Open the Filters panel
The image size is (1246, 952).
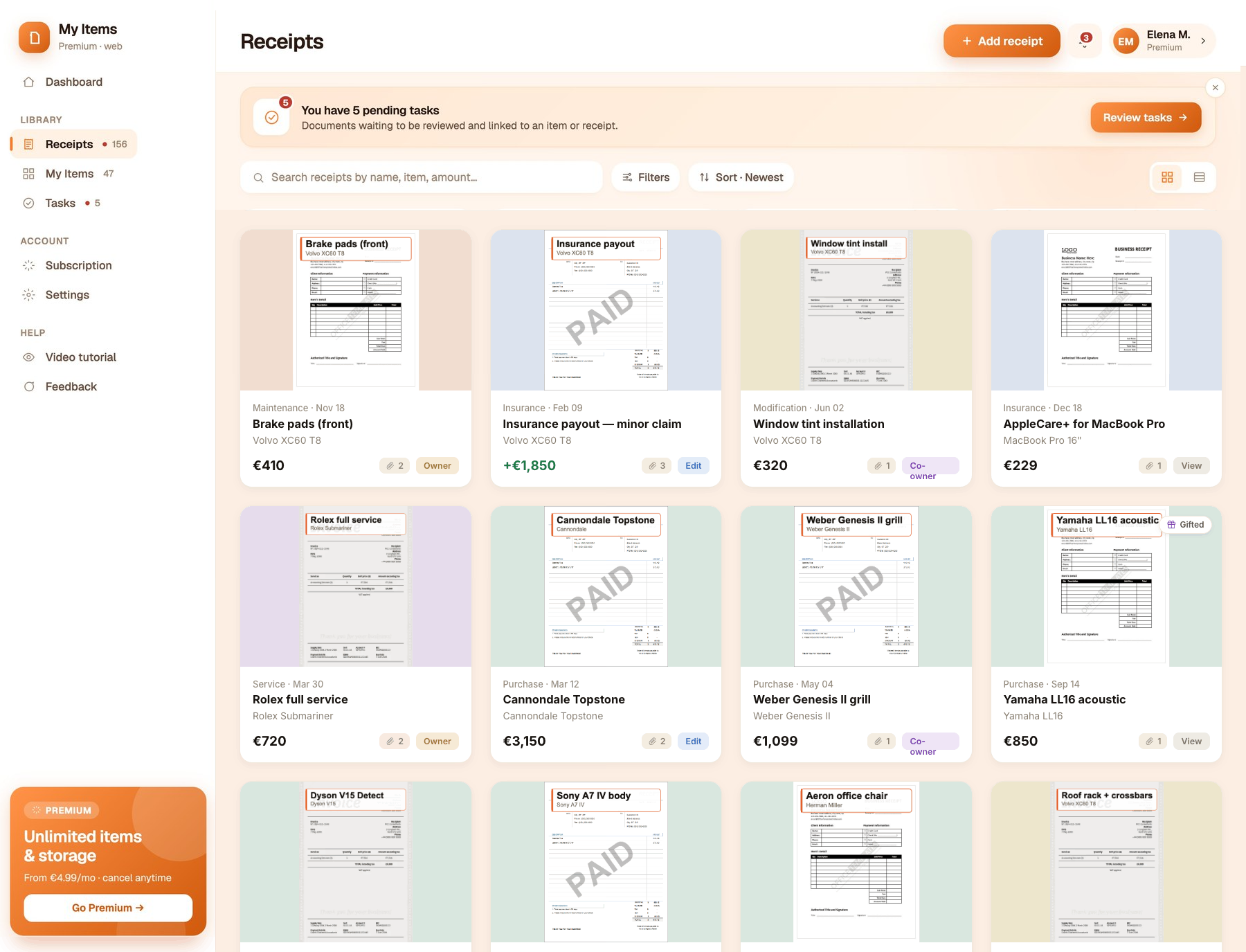[x=646, y=177]
